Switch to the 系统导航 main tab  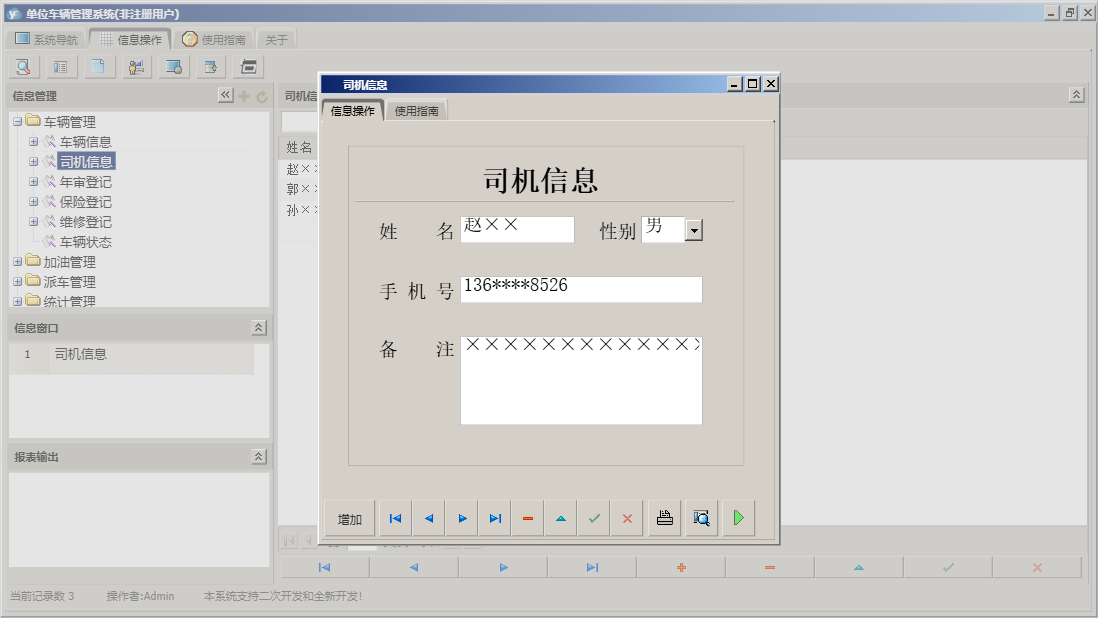(46, 39)
